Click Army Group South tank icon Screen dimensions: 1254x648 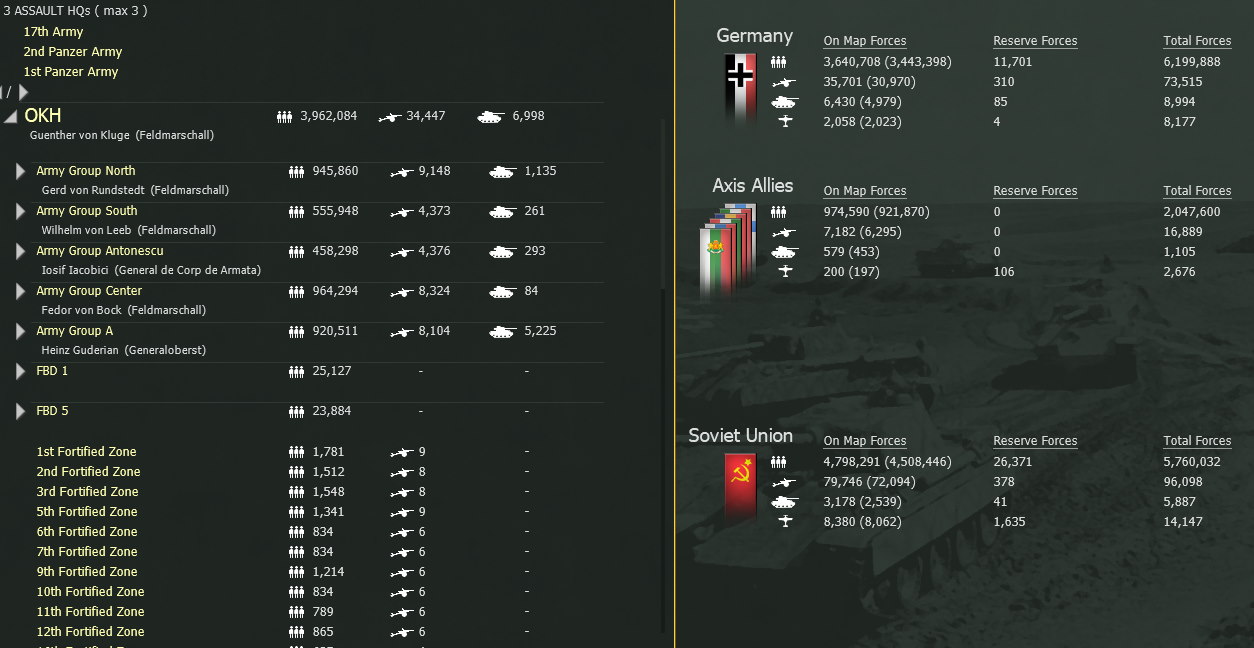[x=502, y=212]
